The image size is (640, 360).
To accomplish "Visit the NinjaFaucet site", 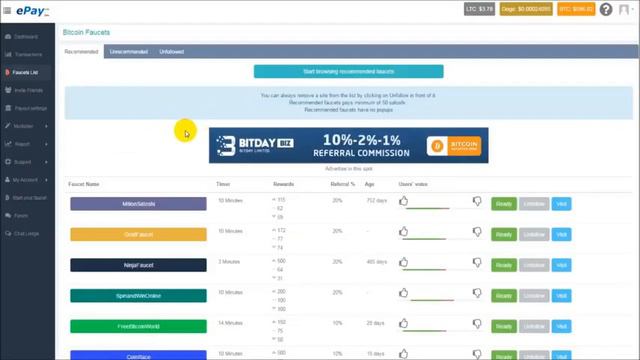I will click(x=562, y=265).
